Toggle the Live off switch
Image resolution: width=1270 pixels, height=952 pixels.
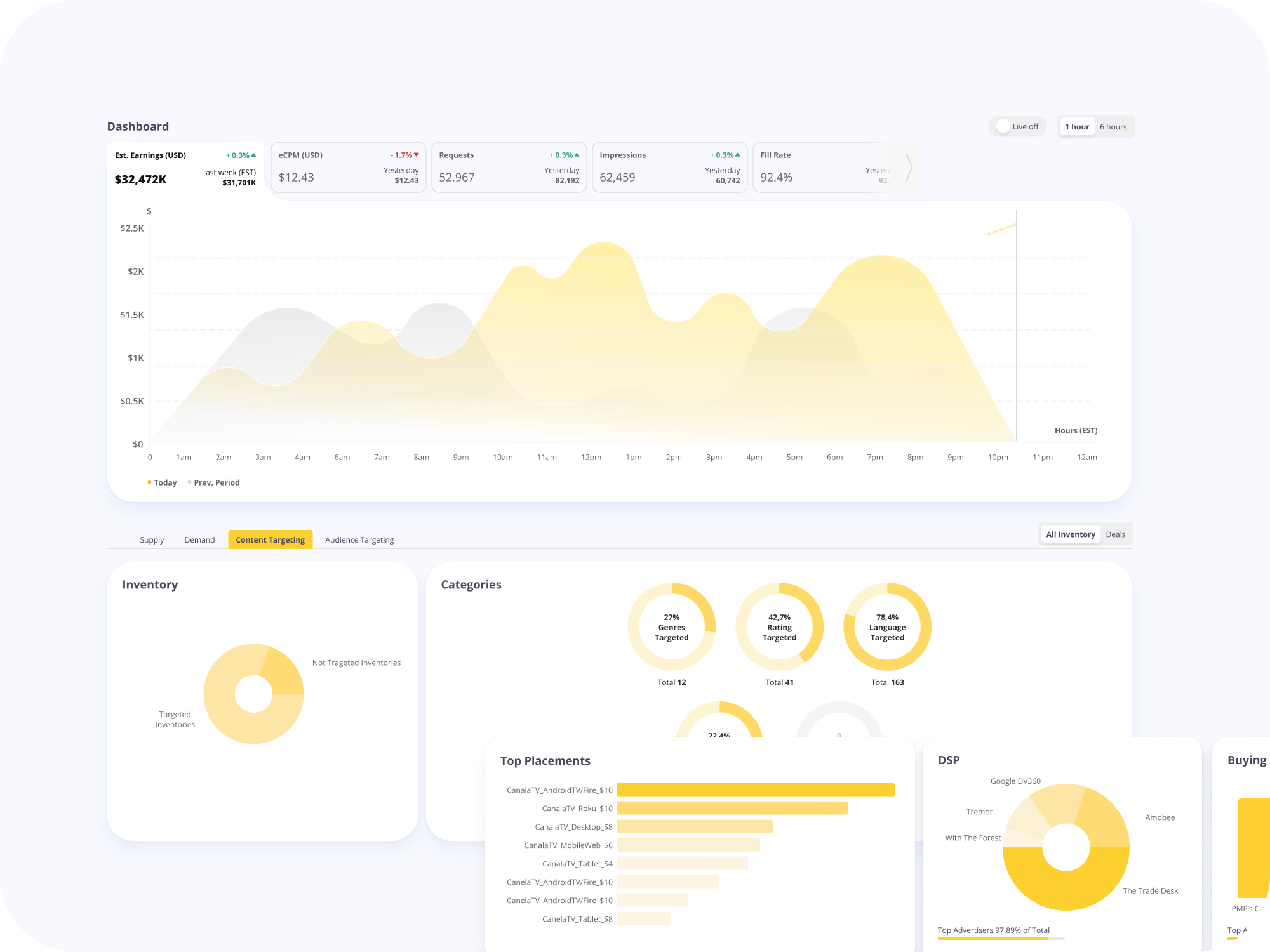point(1004,126)
